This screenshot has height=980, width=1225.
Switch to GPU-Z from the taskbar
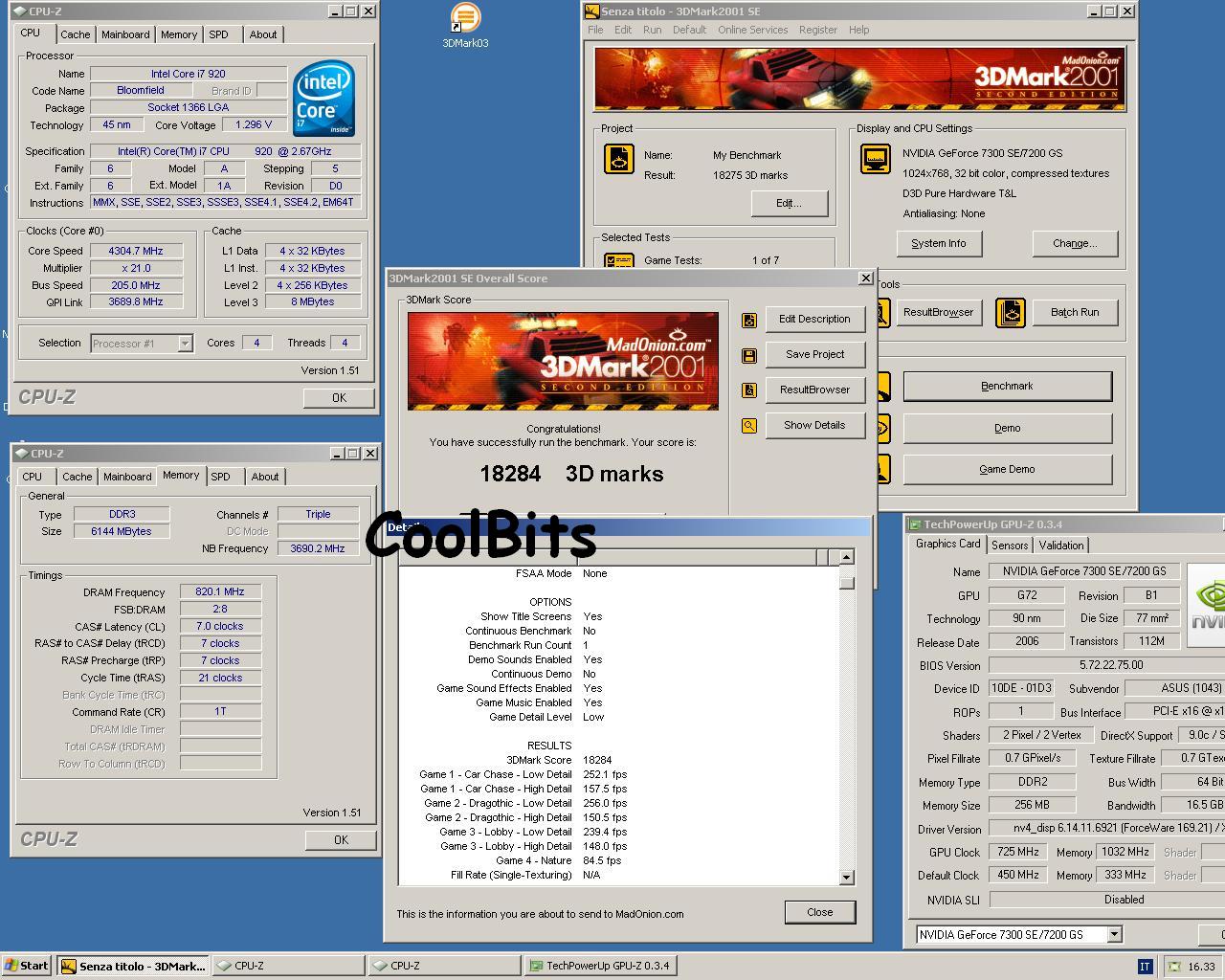coord(601,966)
